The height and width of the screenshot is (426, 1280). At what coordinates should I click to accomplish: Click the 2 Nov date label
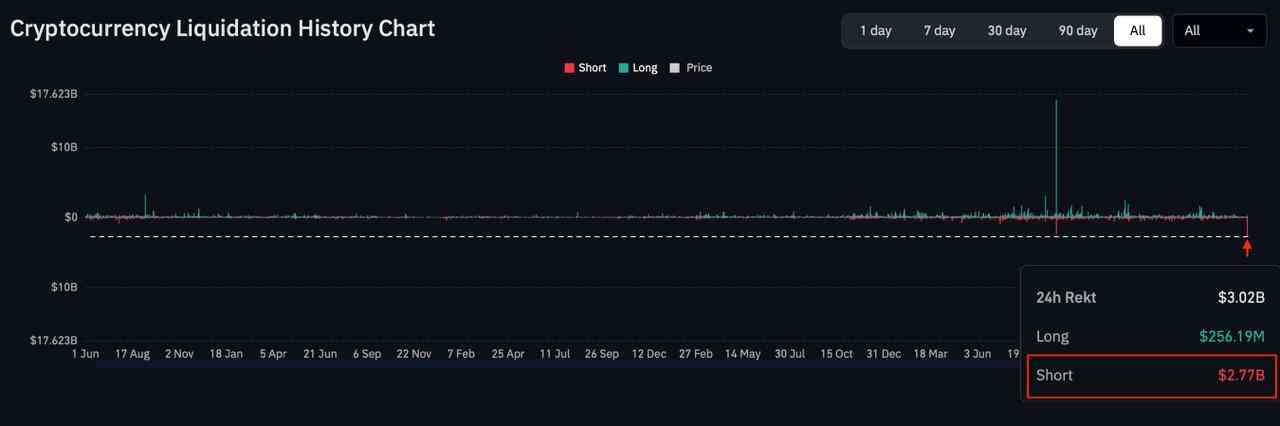pos(179,354)
